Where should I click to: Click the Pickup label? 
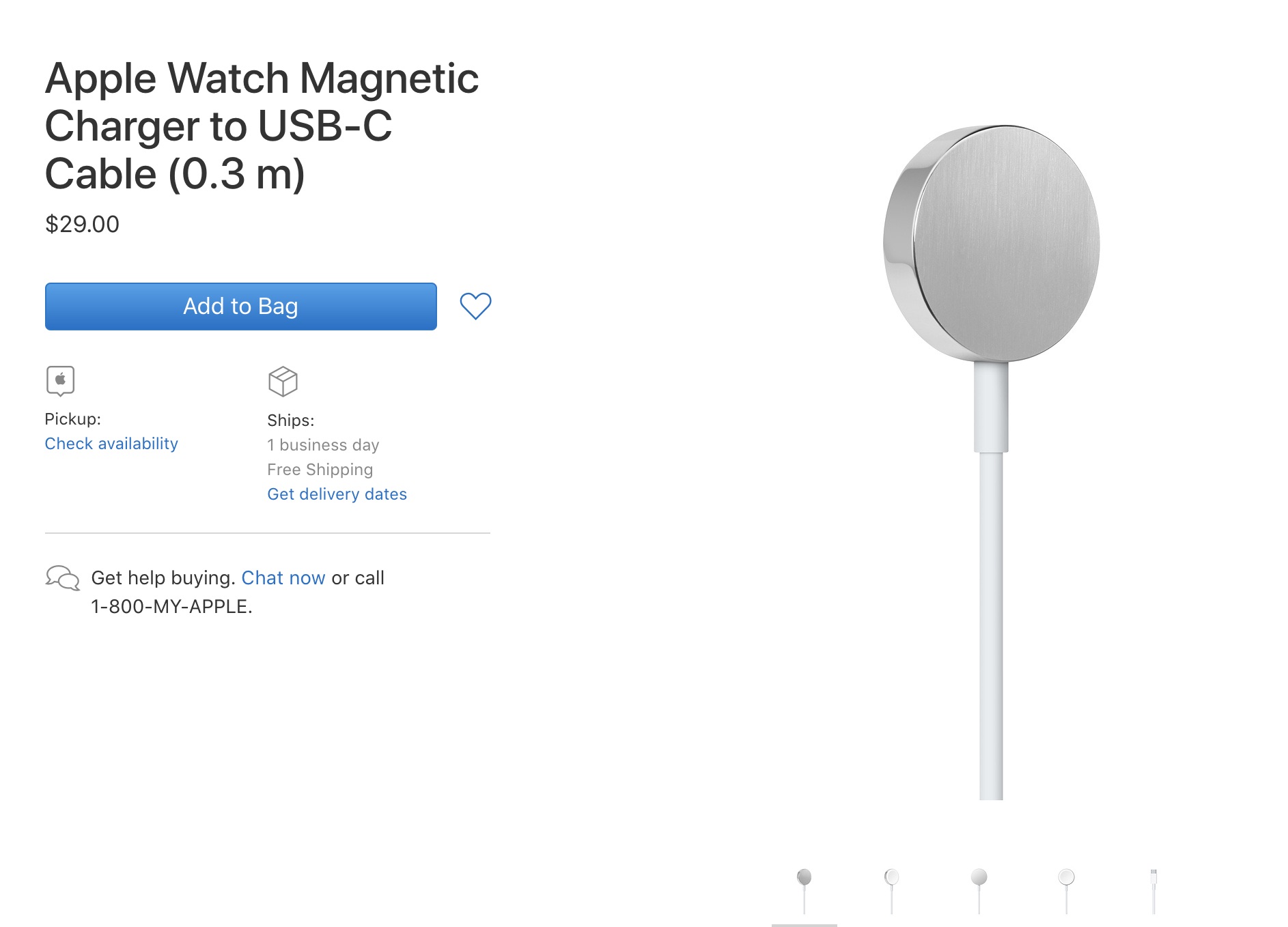72,419
